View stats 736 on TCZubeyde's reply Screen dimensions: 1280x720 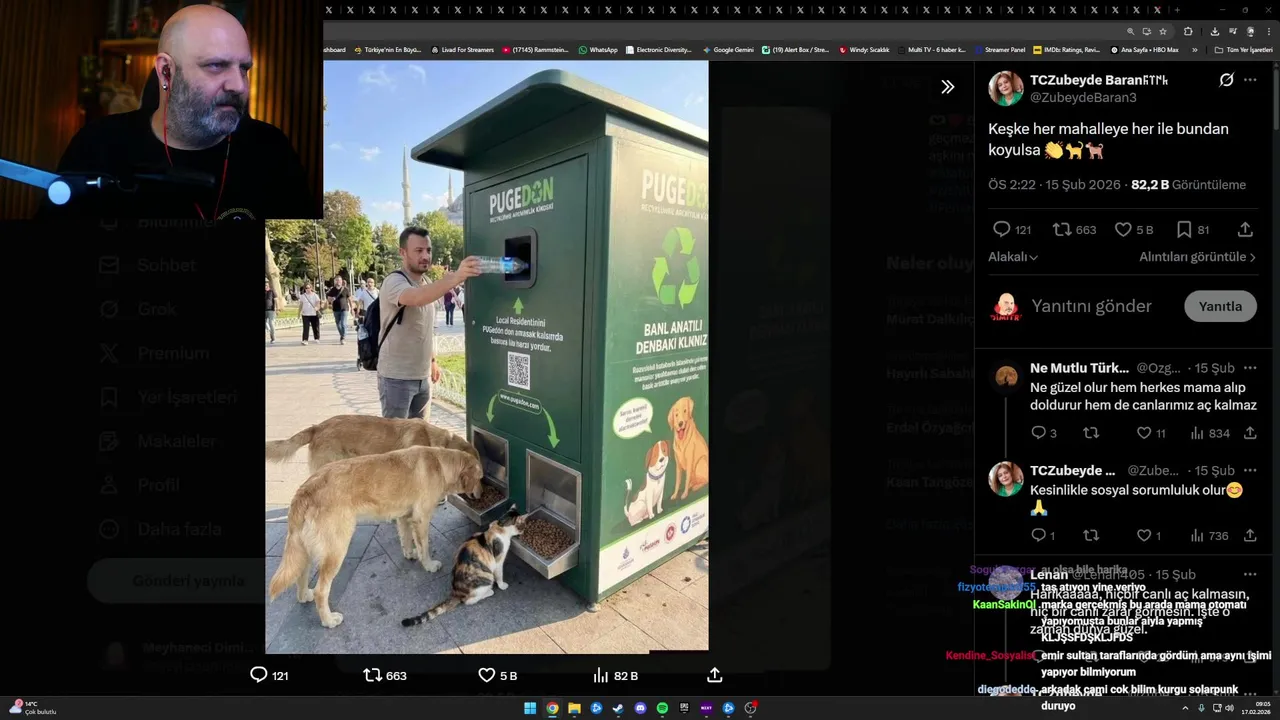click(x=1209, y=535)
